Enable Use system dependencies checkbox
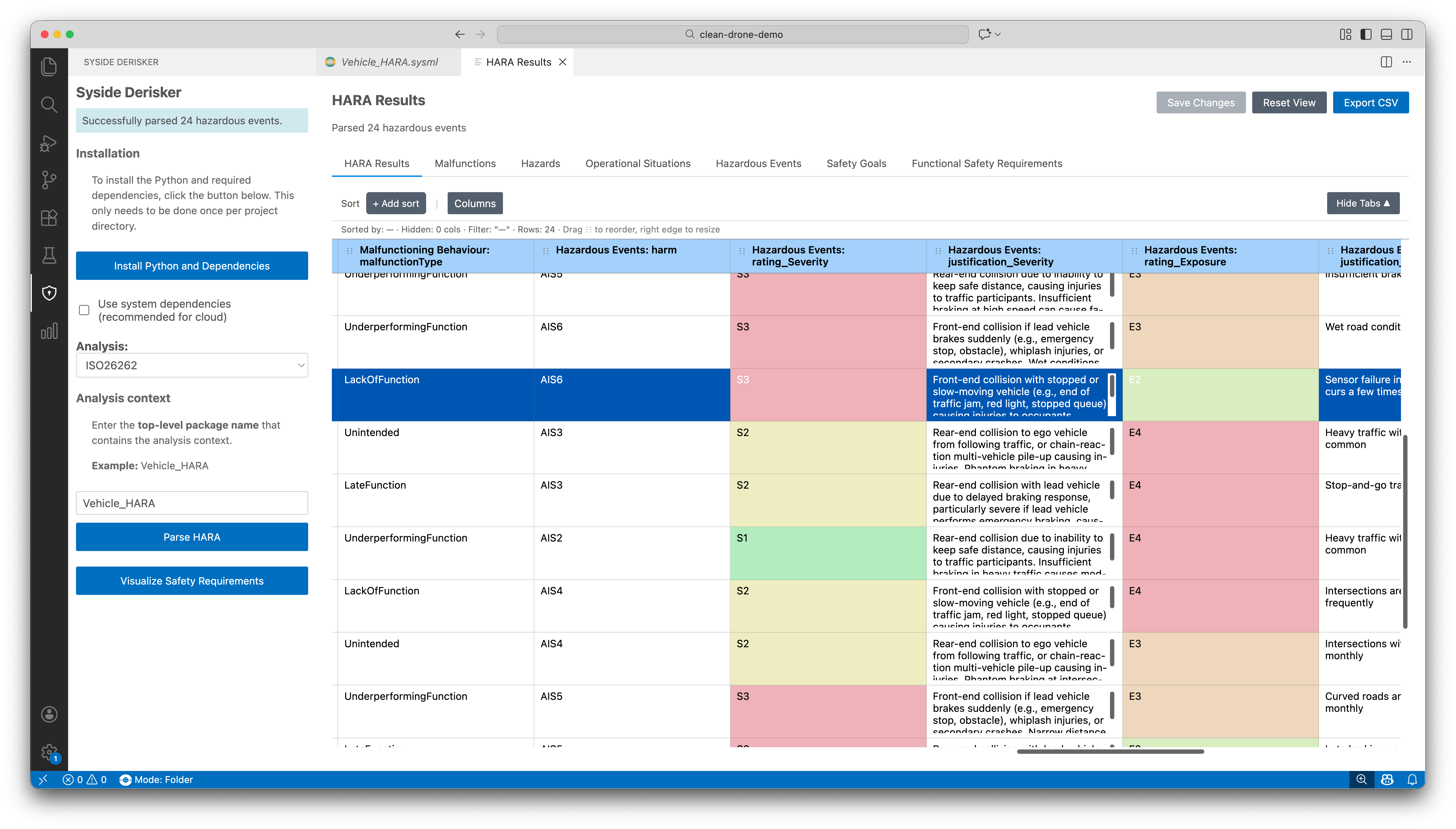 pos(84,310)
